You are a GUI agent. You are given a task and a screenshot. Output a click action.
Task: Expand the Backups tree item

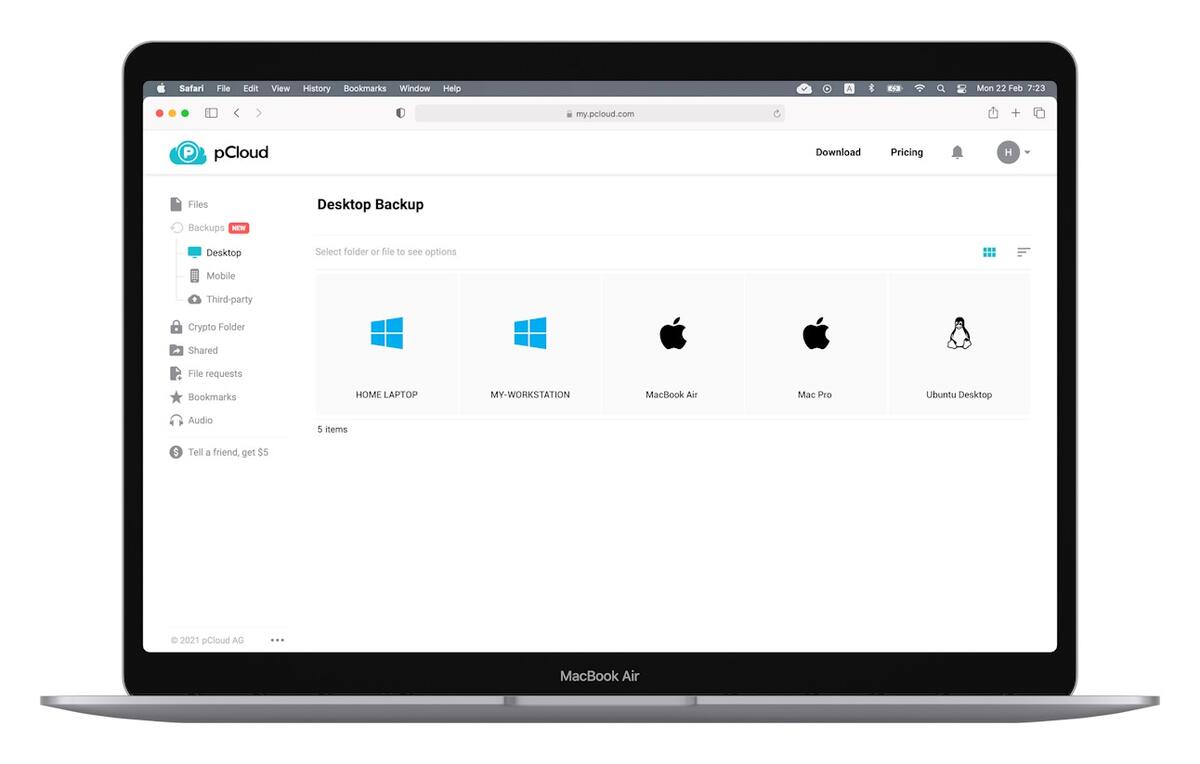(x=206, y=227)
